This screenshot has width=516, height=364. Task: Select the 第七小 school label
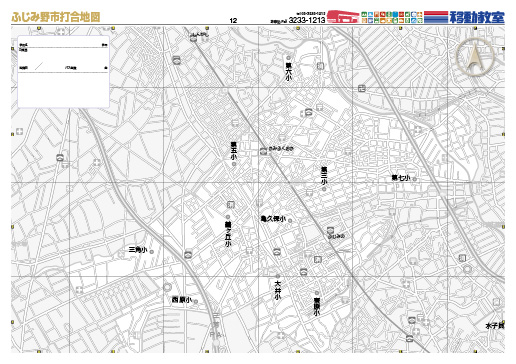click(x=401, y=178)
